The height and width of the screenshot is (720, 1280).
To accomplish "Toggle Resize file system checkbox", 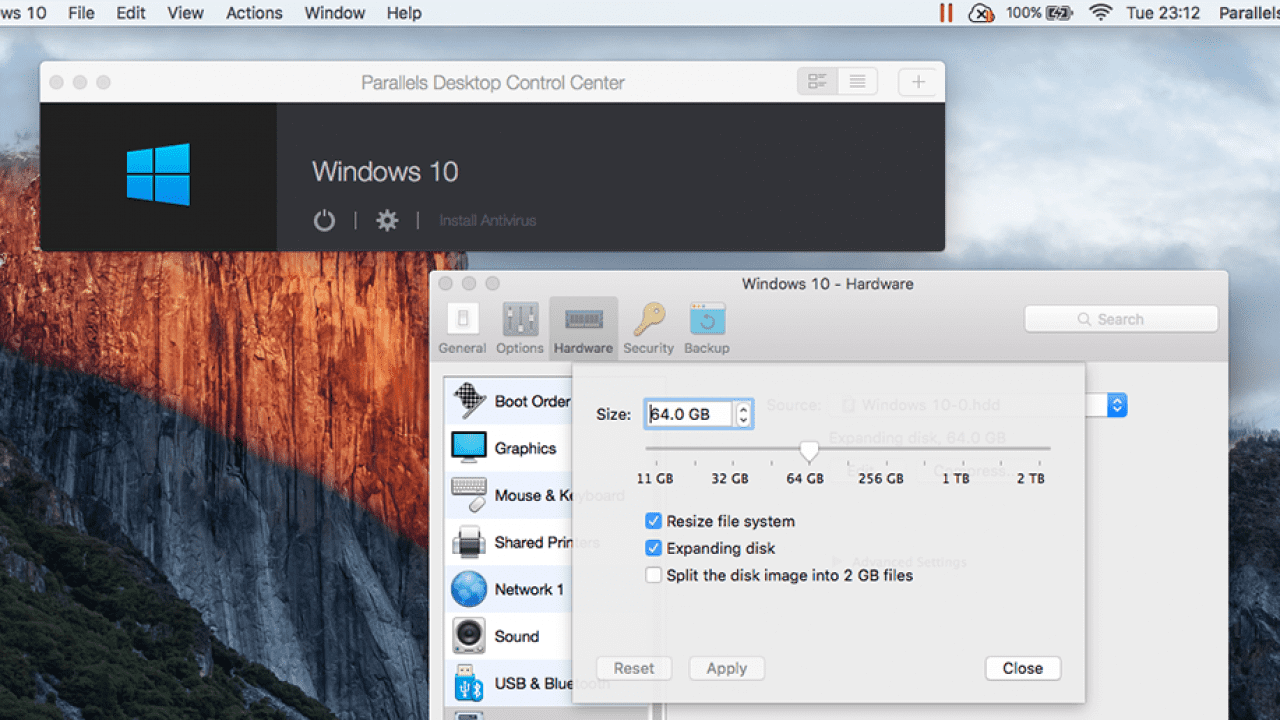I will (x=653, y=521).
